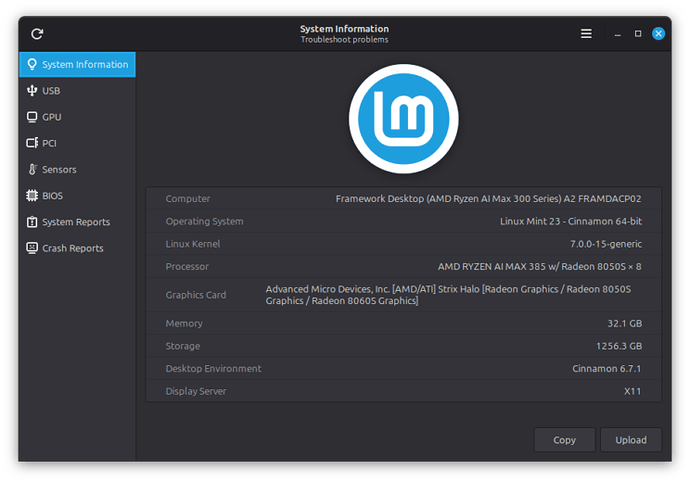
Task: Click the Sensors thermometer icon
Action: pyautogui.click(x=32, y=169)
